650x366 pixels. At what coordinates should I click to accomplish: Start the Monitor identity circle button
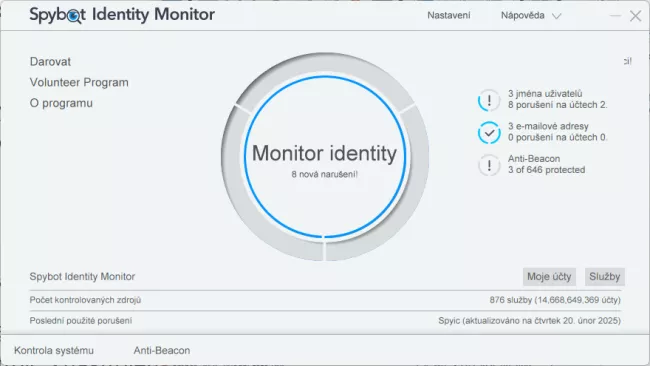pyautogui.click(x=325, y=157)
